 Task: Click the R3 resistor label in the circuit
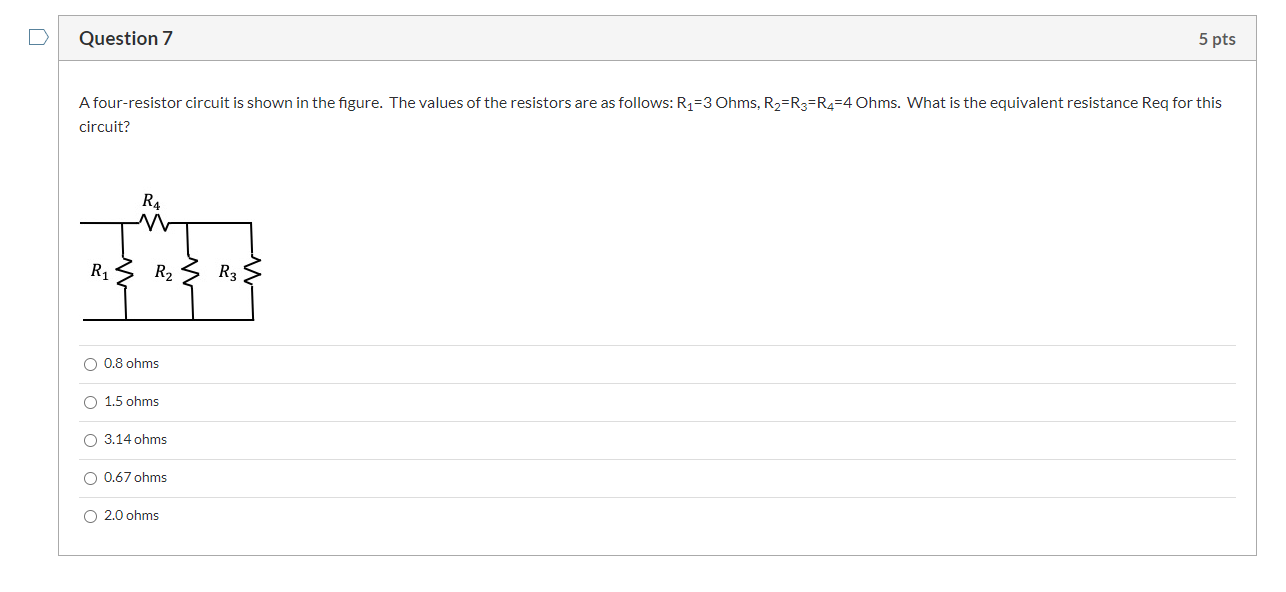coord(226,271)
